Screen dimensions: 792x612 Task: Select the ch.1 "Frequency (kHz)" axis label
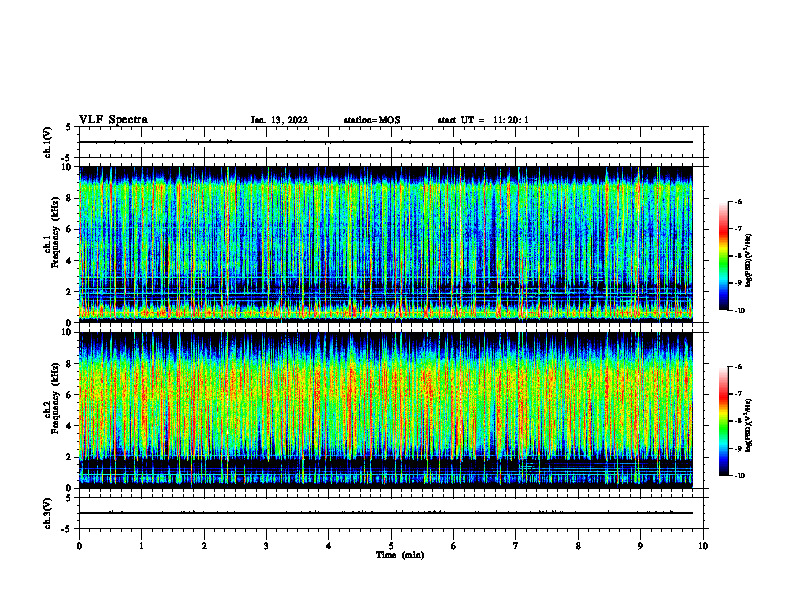(55, 232)
